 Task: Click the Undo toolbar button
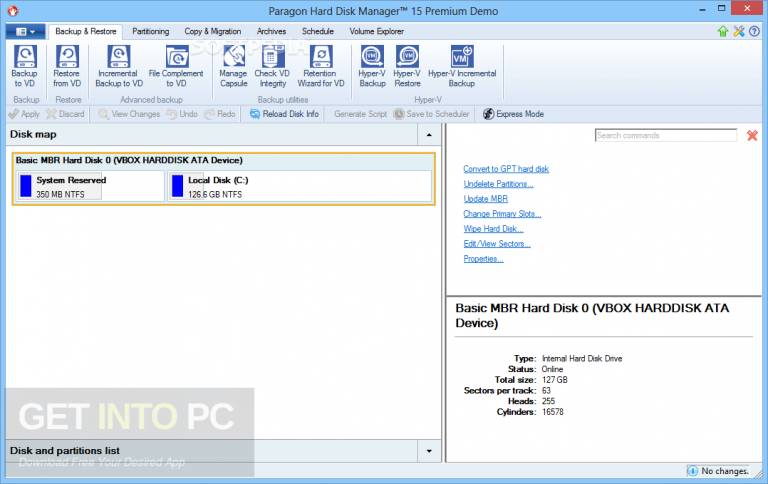[x=182, y=114]
